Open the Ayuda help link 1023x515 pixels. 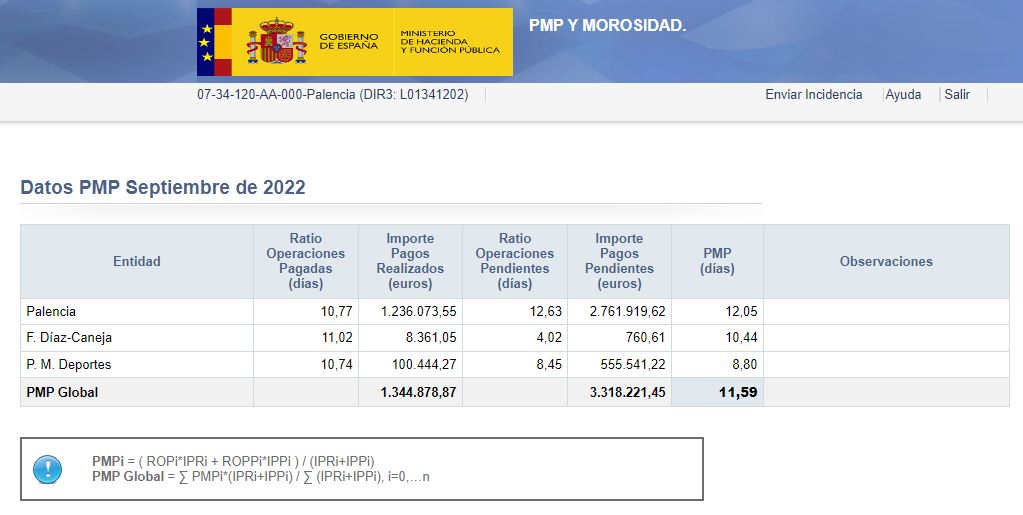[x=903, y=95]
